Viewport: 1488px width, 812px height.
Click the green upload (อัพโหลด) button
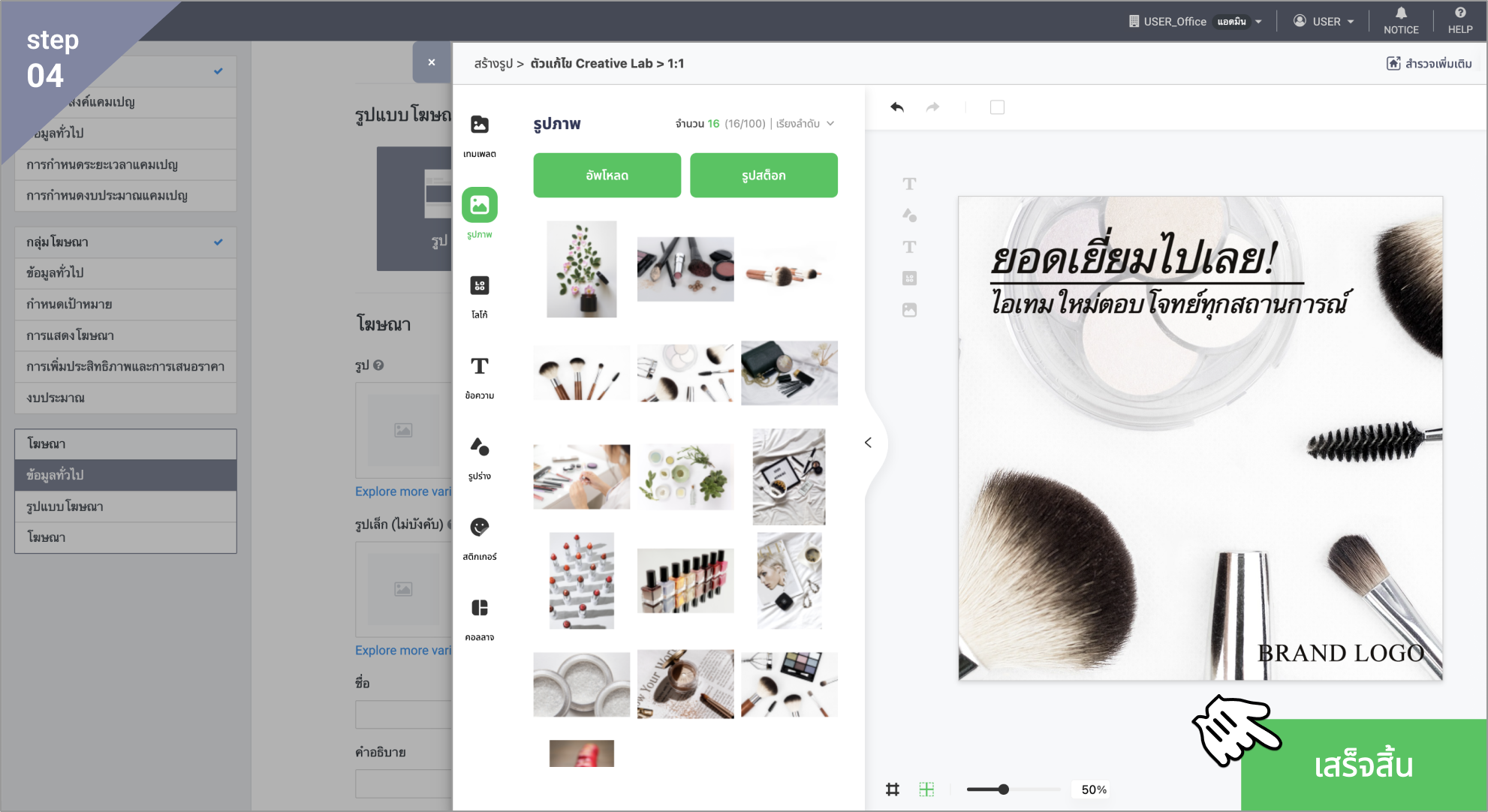[x=607, y=176]
